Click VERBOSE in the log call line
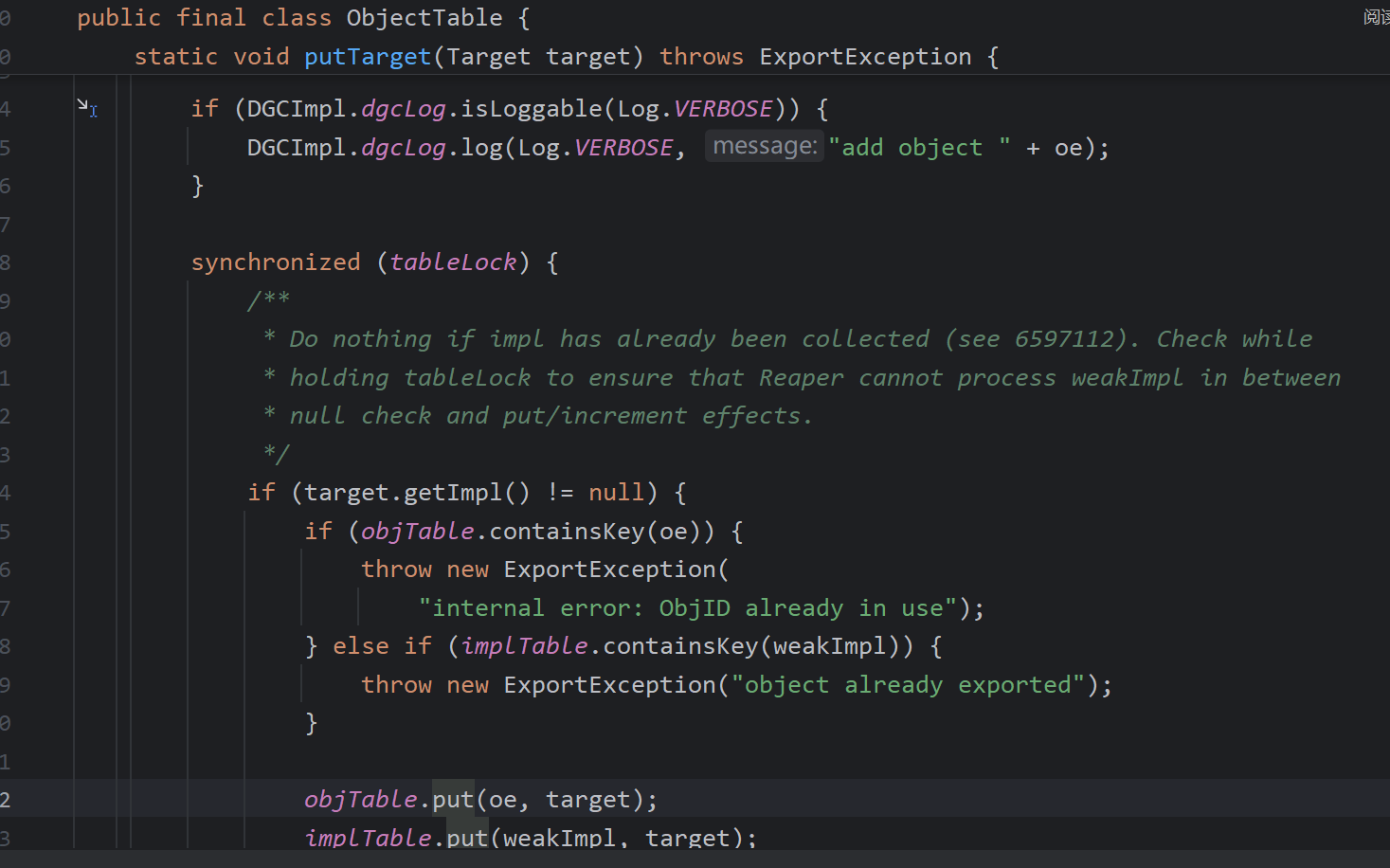Viewport: 1390px width, 868px height. pos(623,148)
